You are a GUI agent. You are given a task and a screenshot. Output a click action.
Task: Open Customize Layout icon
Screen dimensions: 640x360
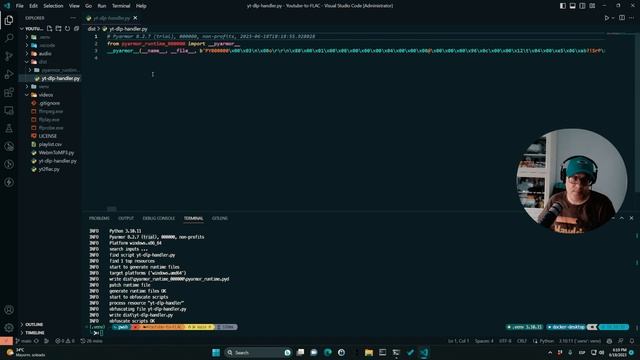592,6
